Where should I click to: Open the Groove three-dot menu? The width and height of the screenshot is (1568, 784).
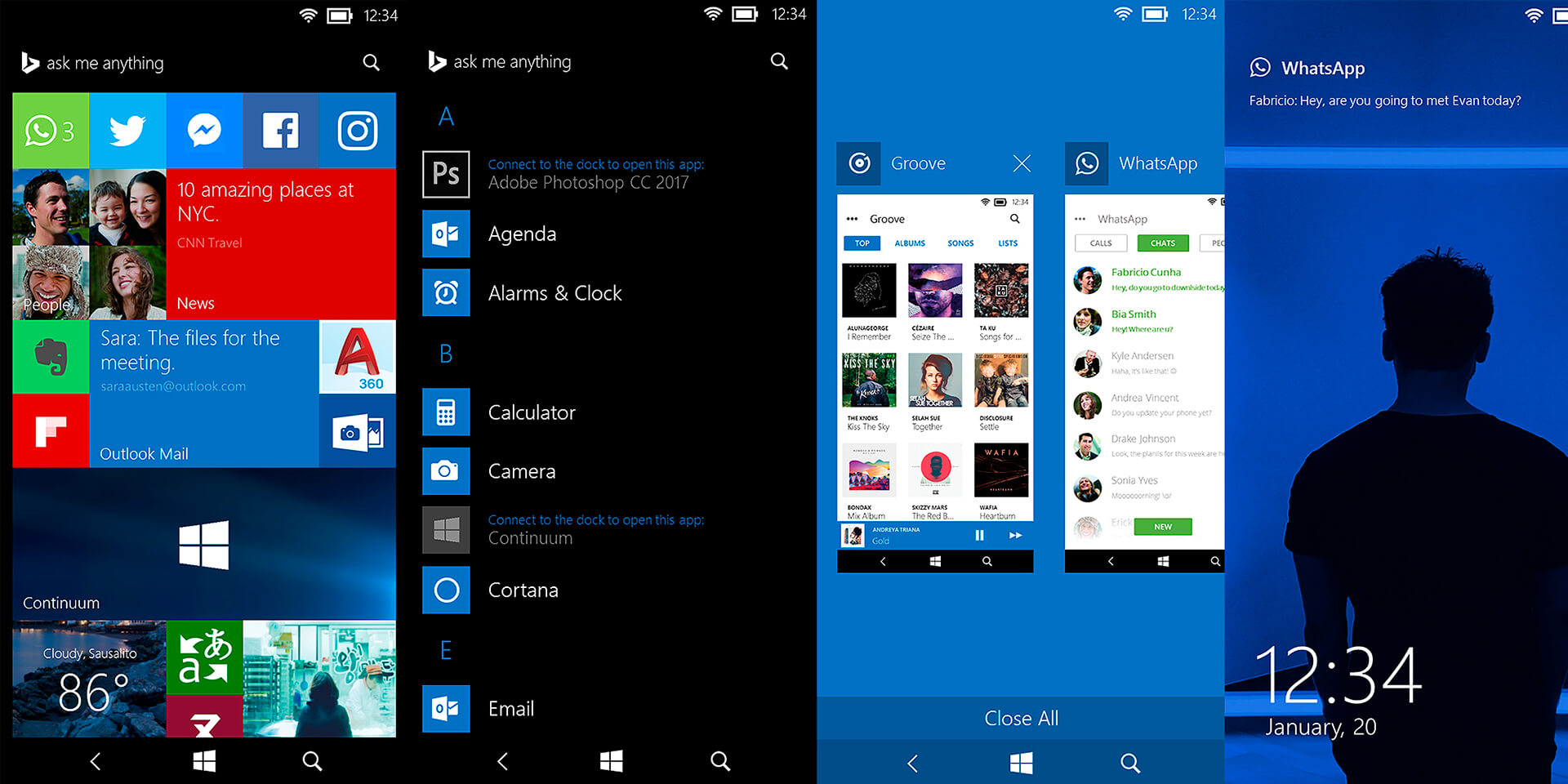852,219
